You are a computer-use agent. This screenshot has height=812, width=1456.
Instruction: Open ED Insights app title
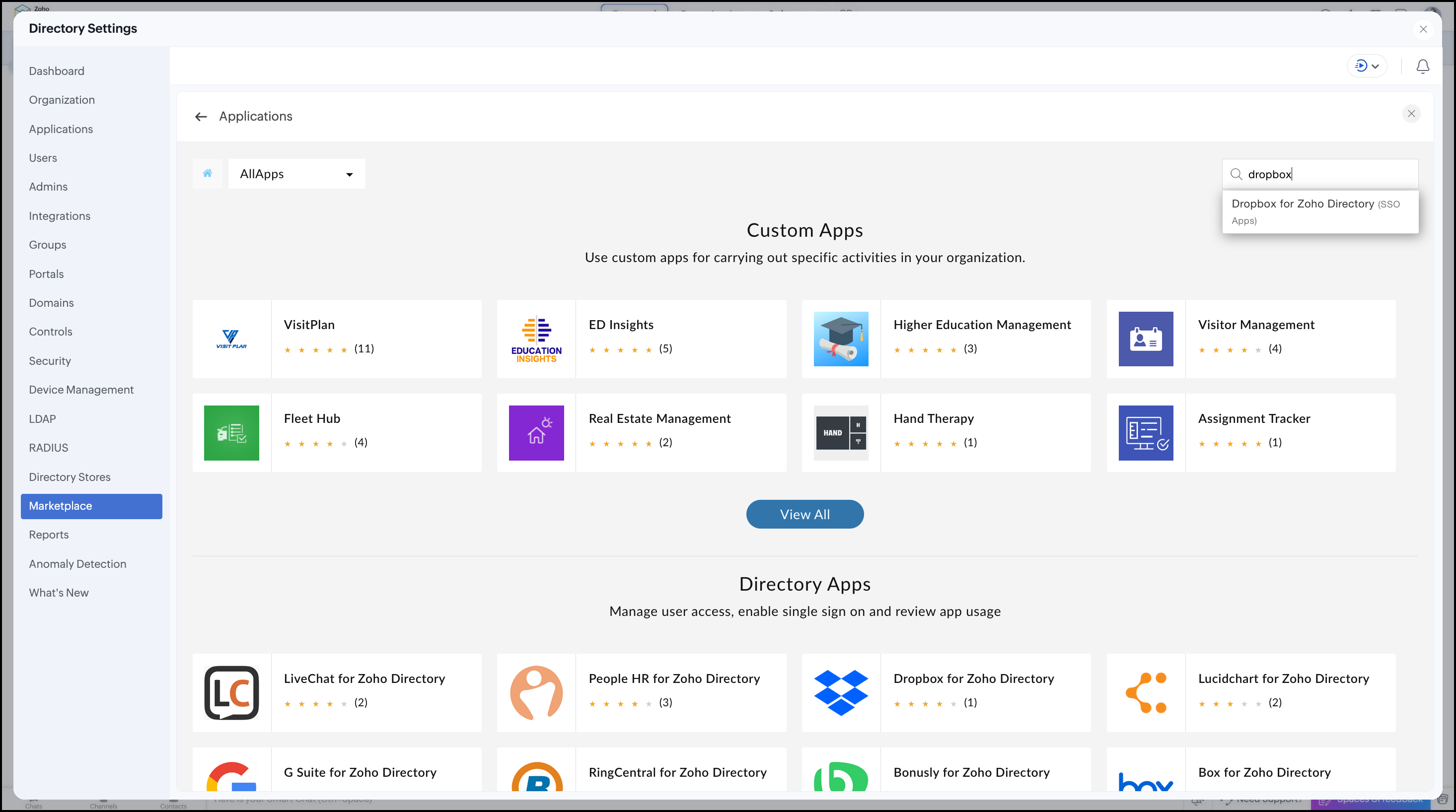(621, 325)
